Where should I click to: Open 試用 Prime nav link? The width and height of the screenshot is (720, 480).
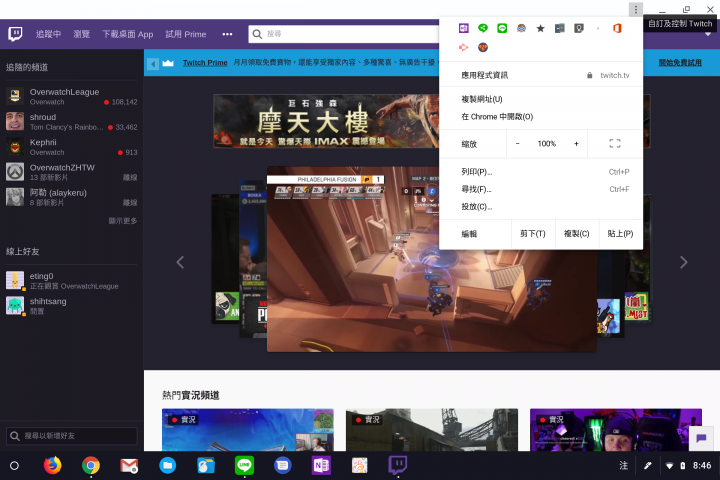click(x=186, y=34)
